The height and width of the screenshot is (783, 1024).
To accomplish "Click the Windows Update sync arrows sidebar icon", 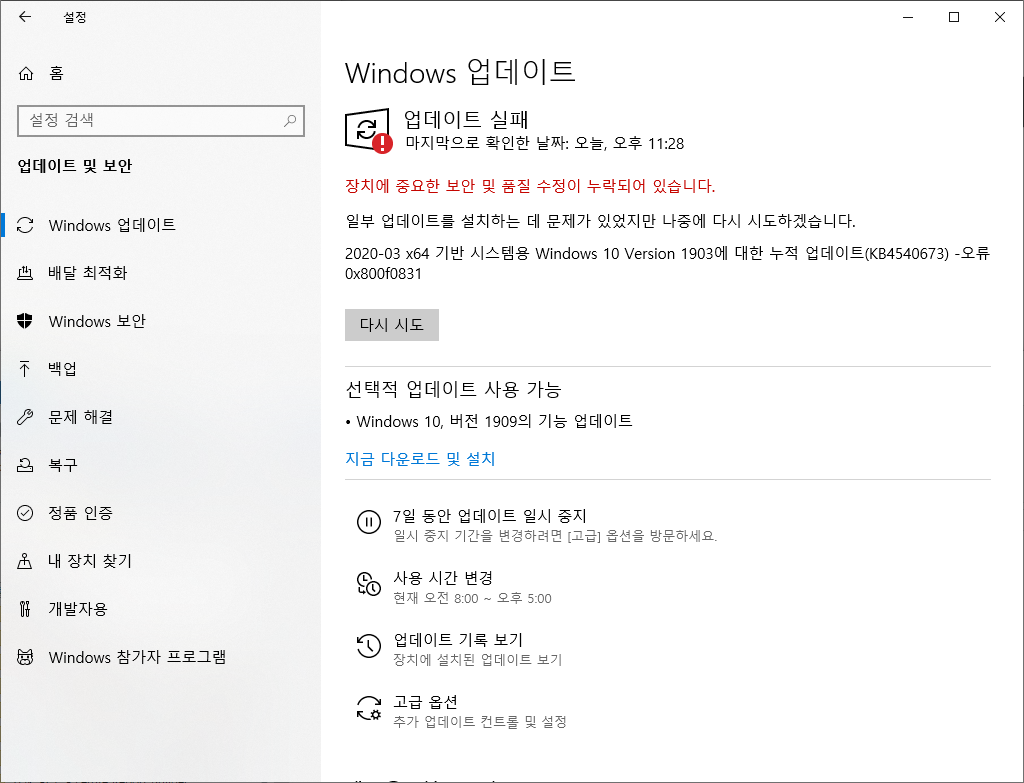I will coord(25,225).
